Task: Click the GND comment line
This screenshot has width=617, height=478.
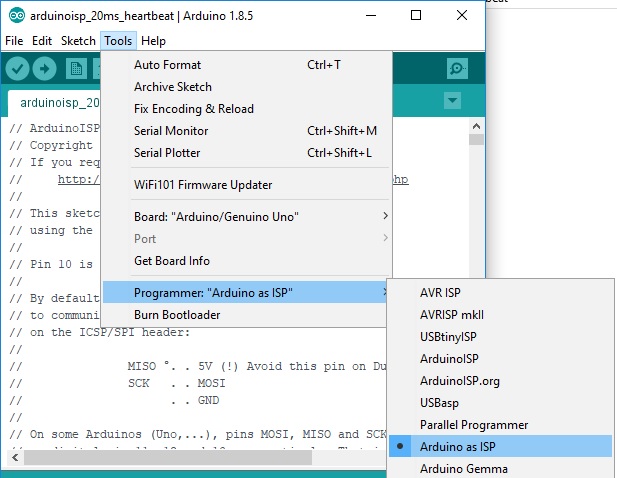Action: (114, 400)
